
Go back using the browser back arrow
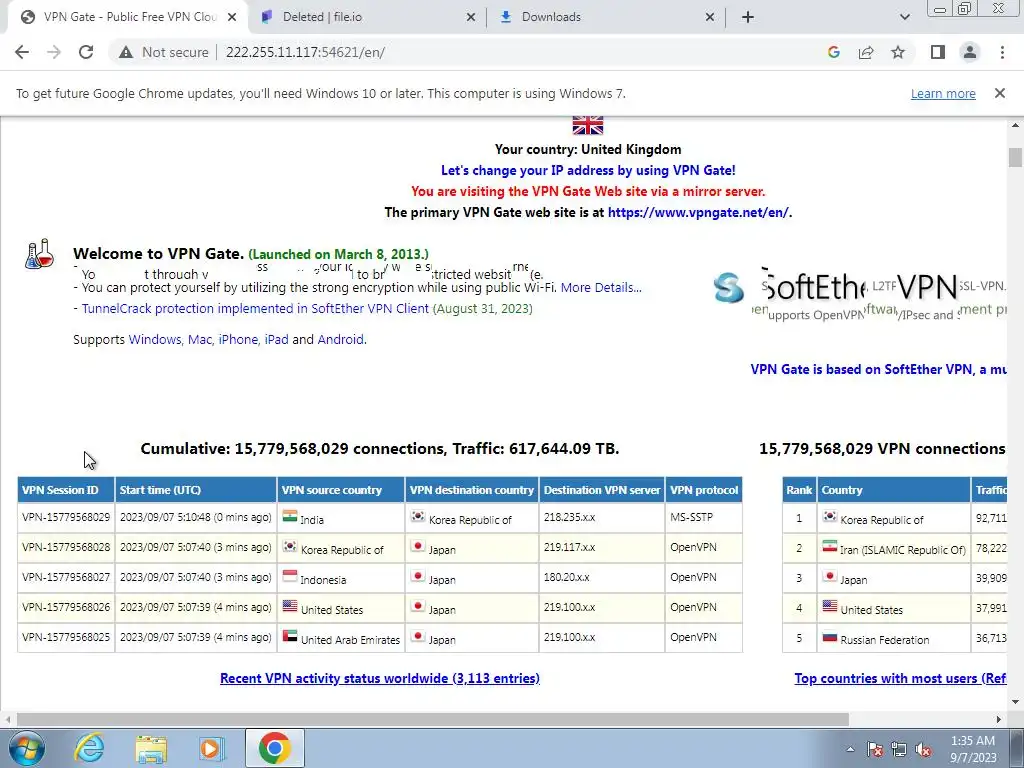point(22,52)
